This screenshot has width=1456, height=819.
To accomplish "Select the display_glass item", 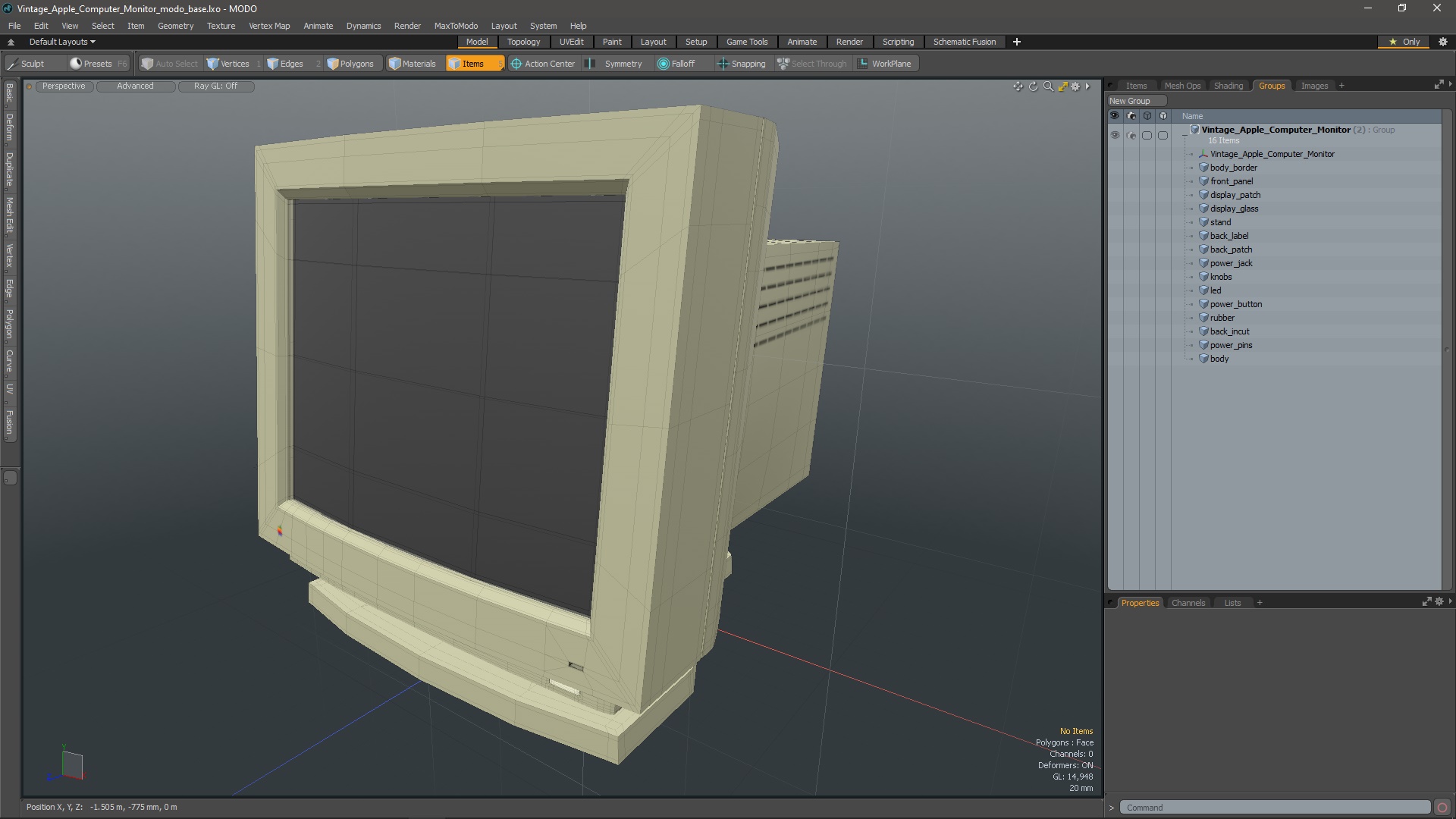I will 1234,209.
